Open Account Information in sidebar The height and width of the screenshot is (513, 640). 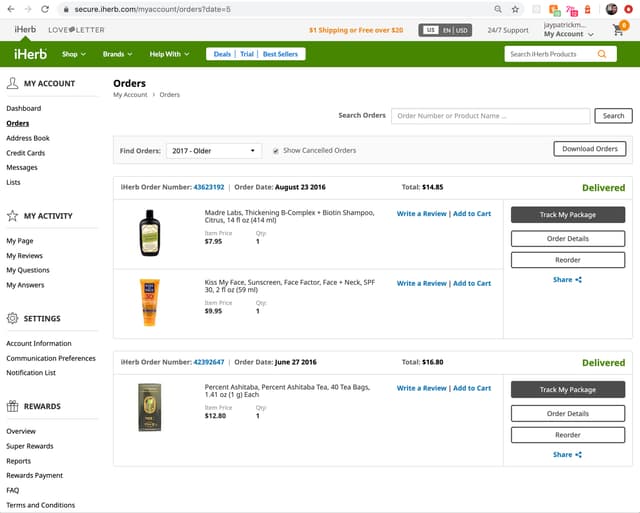point(39,343)
